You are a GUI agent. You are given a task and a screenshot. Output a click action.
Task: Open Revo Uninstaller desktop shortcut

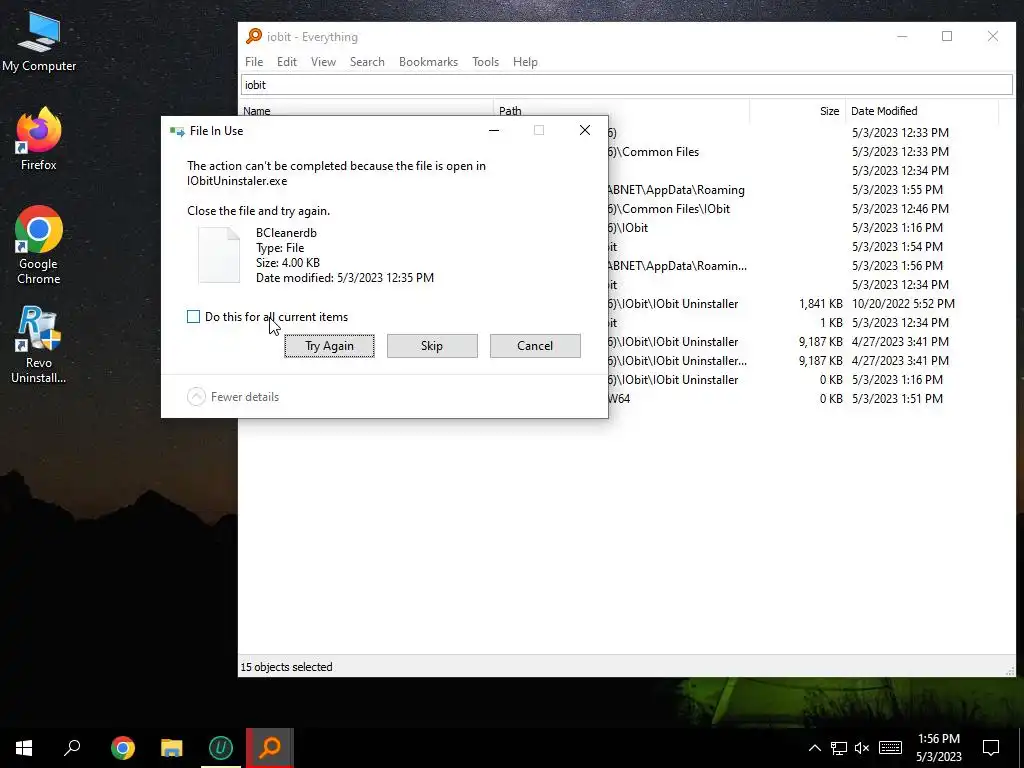(x=39, y=344)
